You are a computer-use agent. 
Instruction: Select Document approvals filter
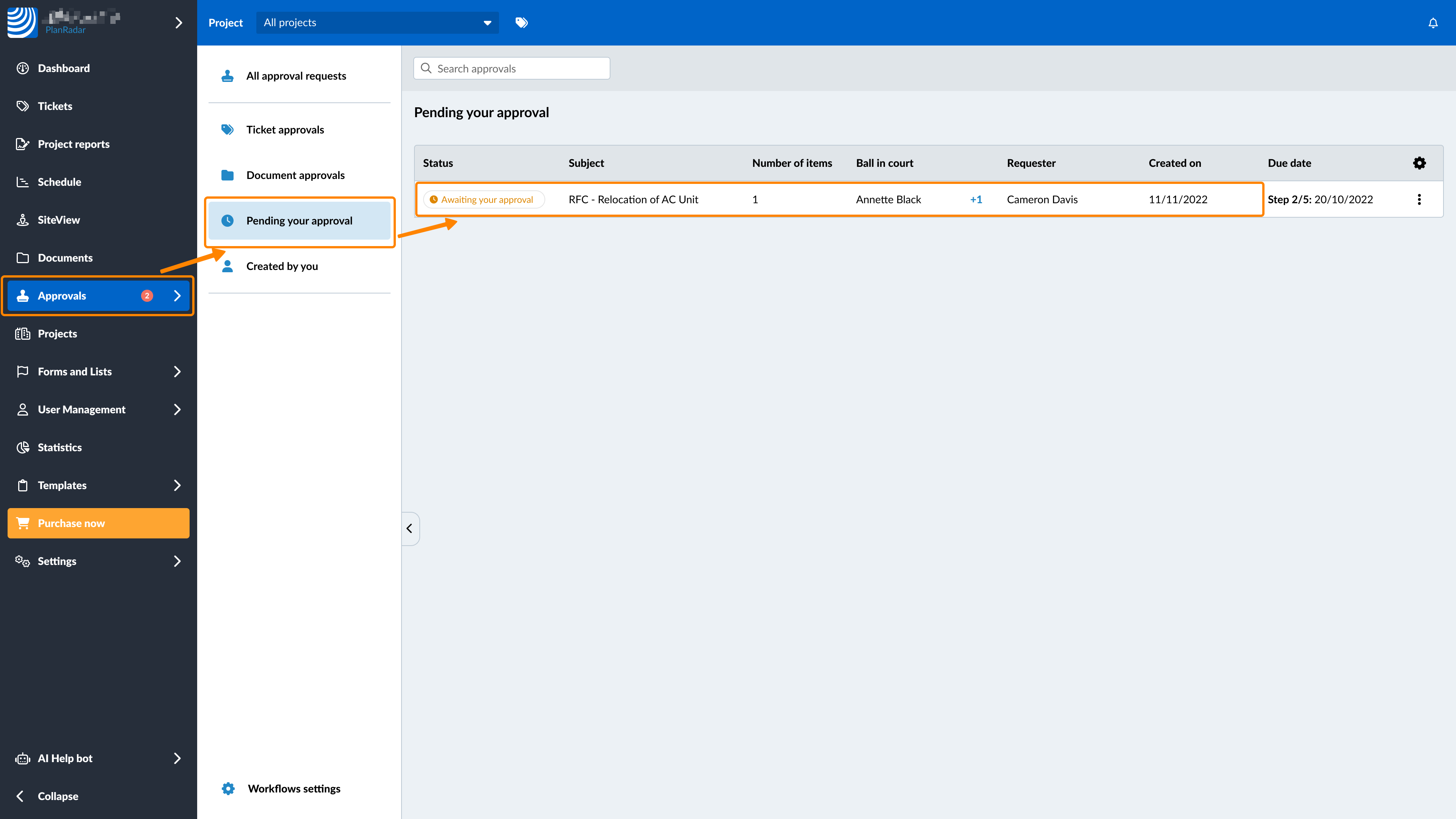coord(295,175)
